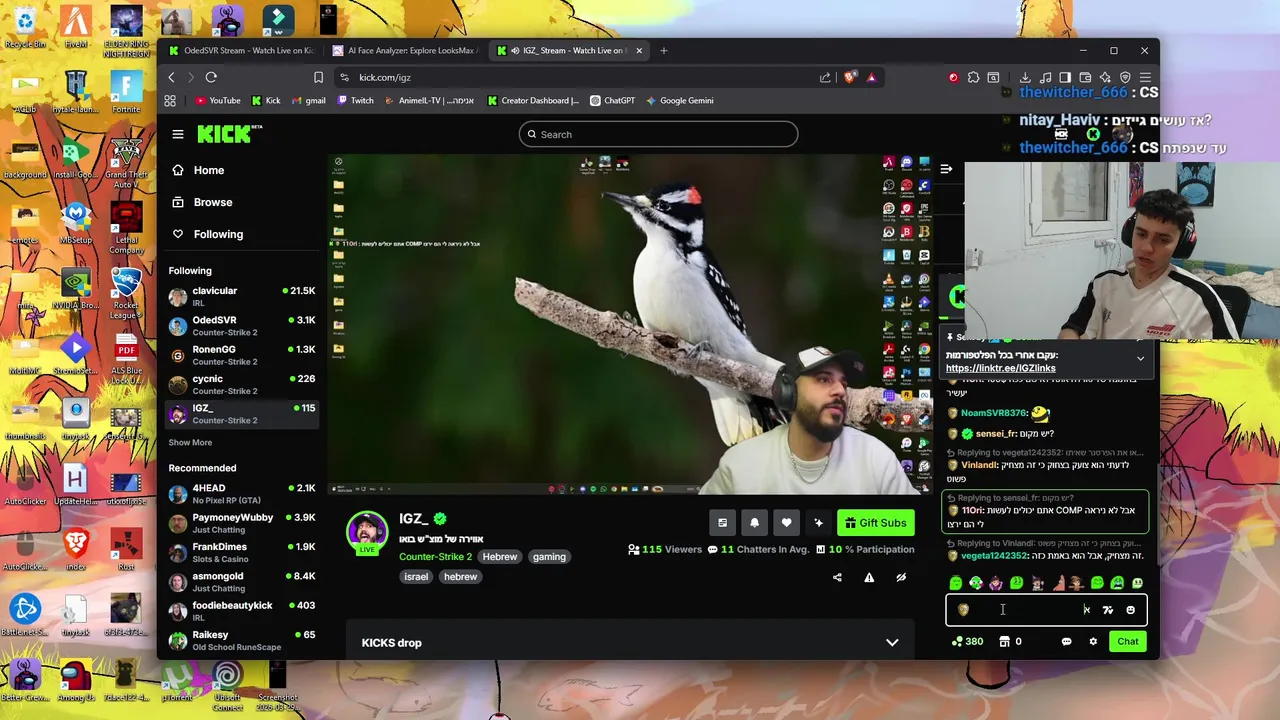Image resolution: width=1280 pixels, height=720 pixels.
Task: Open Counter-Strike 2 category link
Action: (x=435, y=556)
